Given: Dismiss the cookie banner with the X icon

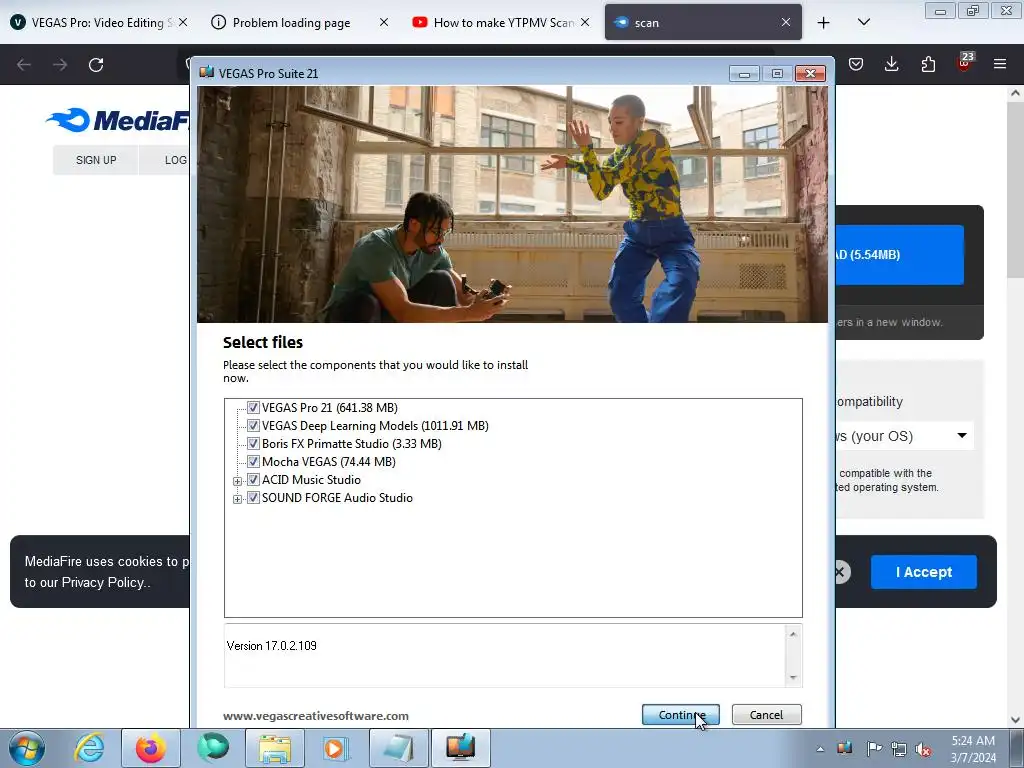Looking at the screenshot, I should 840,572.
